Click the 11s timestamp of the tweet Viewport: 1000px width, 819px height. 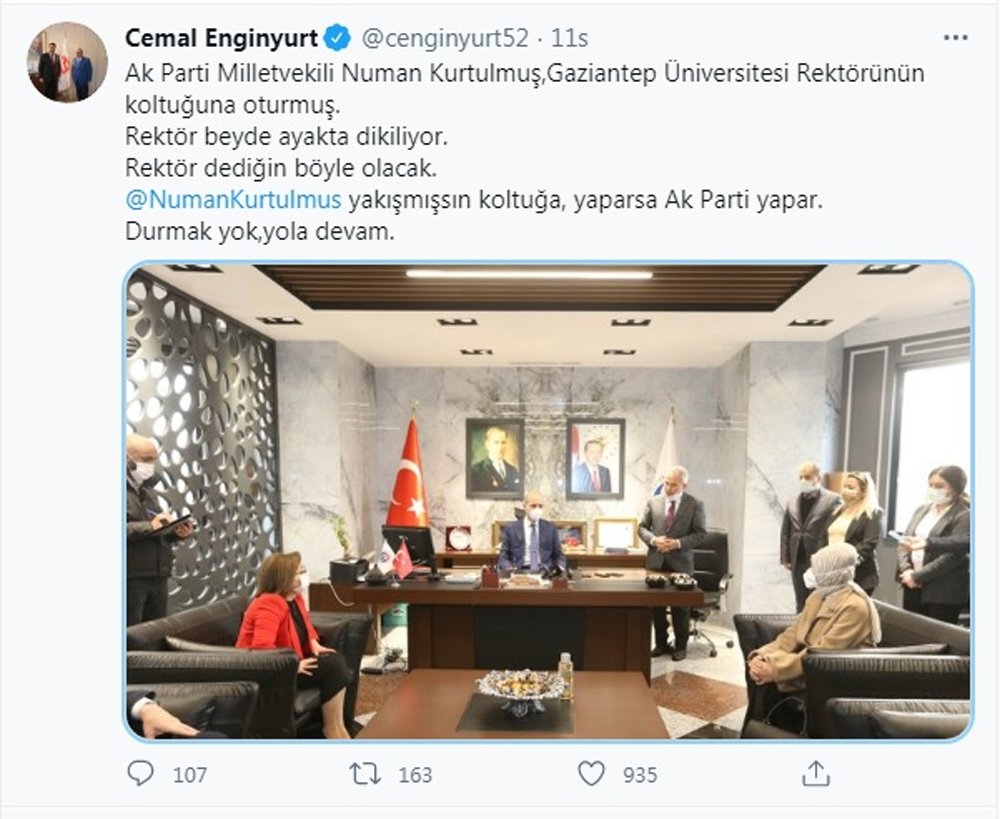pos(570,38)
